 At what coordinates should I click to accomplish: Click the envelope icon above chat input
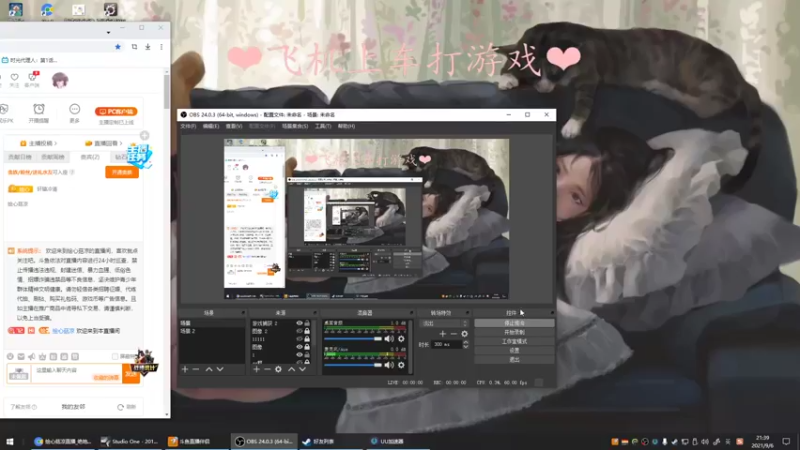pos(21,357)
